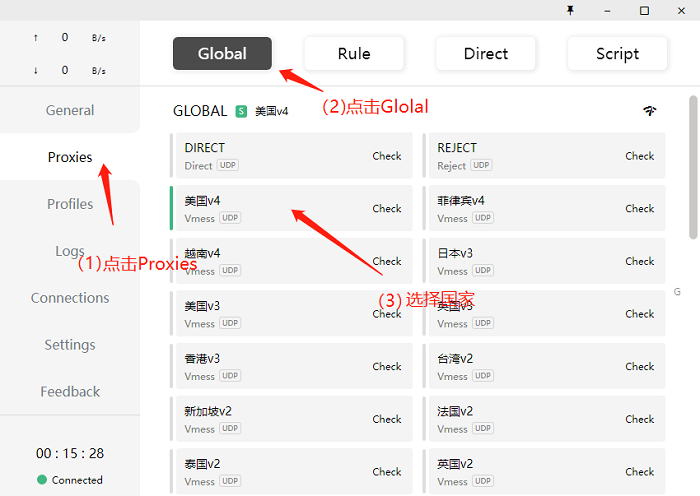Click the green Connected status dot
This screenshot has width=700, height=496.
pos(42,480)
